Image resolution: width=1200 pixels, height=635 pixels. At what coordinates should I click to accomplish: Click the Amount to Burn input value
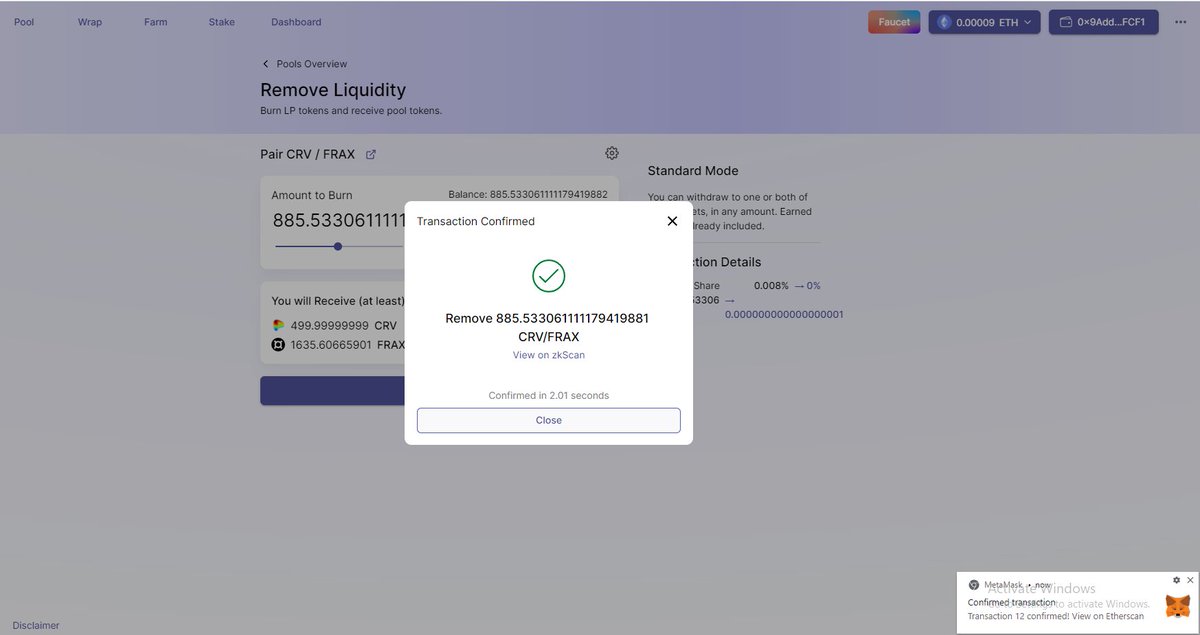(x=340, y=221)
